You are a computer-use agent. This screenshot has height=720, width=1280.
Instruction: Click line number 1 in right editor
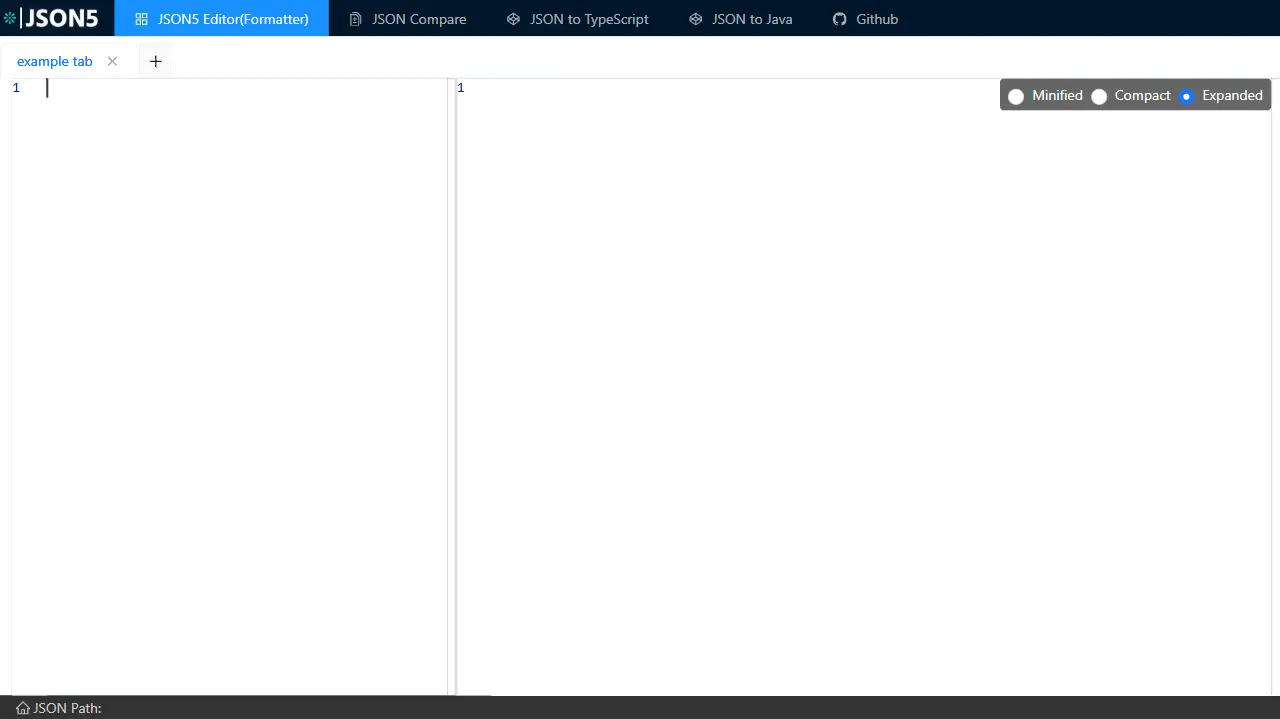point(460,88)
